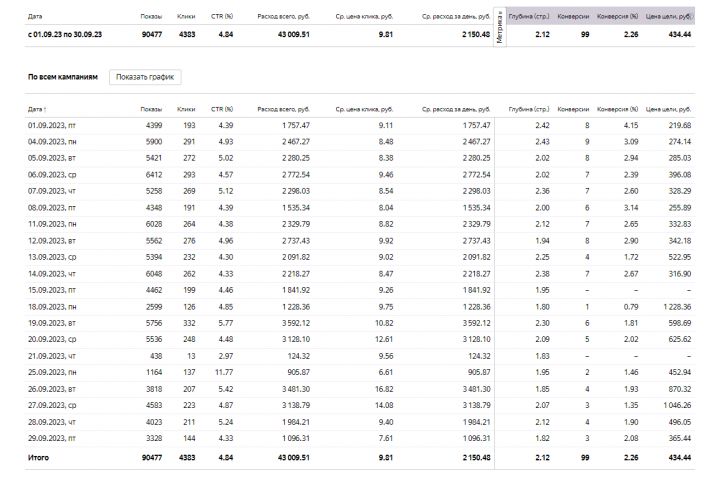
Task: Click the sort arrow beside Дата in daily table
Action: coord(45,108)
